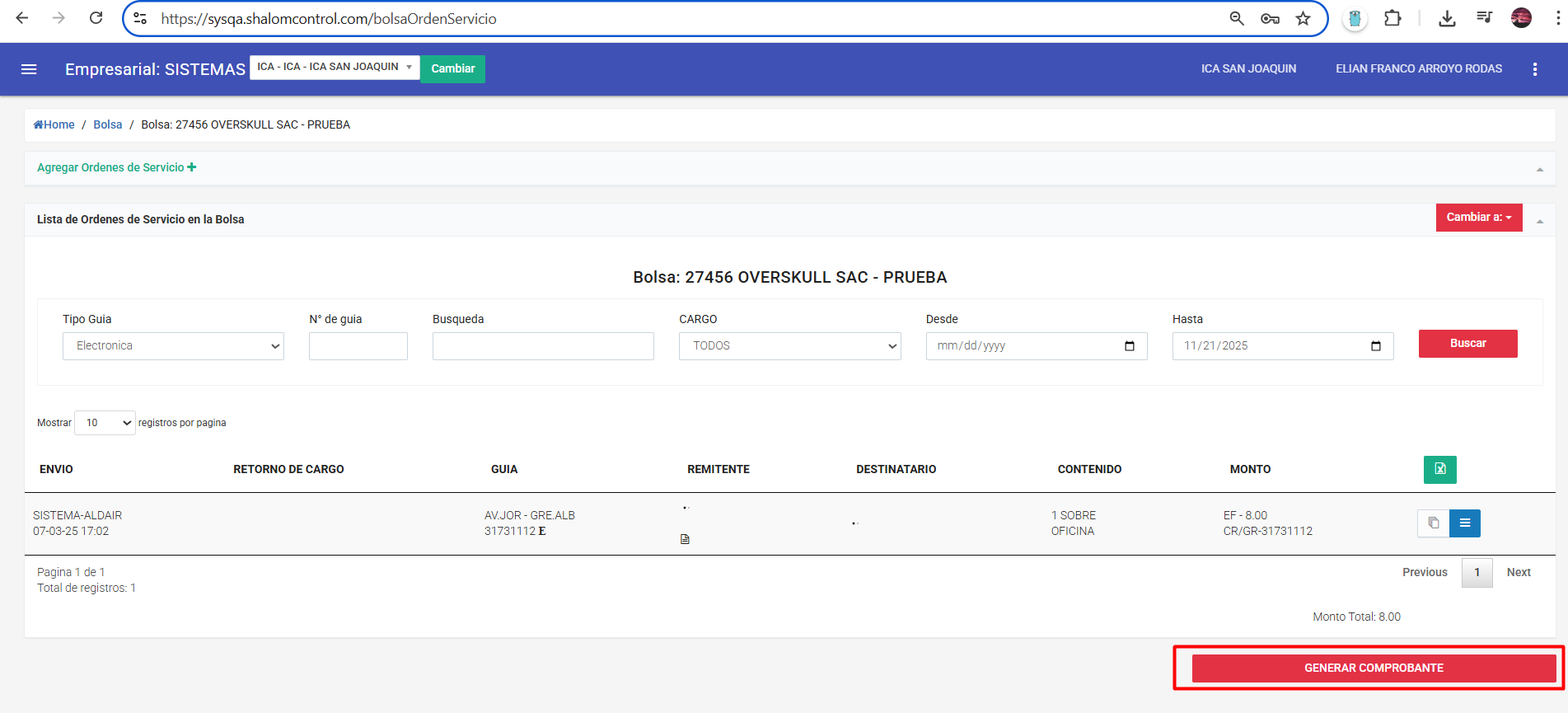Reload the page in the browser
Viewport: 1568px width, 713px height.
(96, 18)
